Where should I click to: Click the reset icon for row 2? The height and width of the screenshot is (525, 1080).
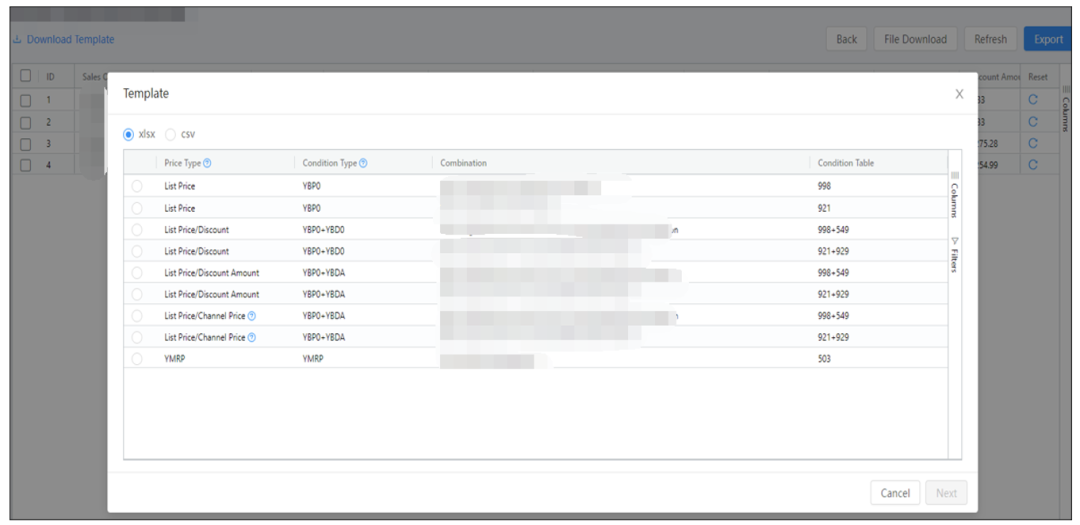click(x=1032, y=122)
